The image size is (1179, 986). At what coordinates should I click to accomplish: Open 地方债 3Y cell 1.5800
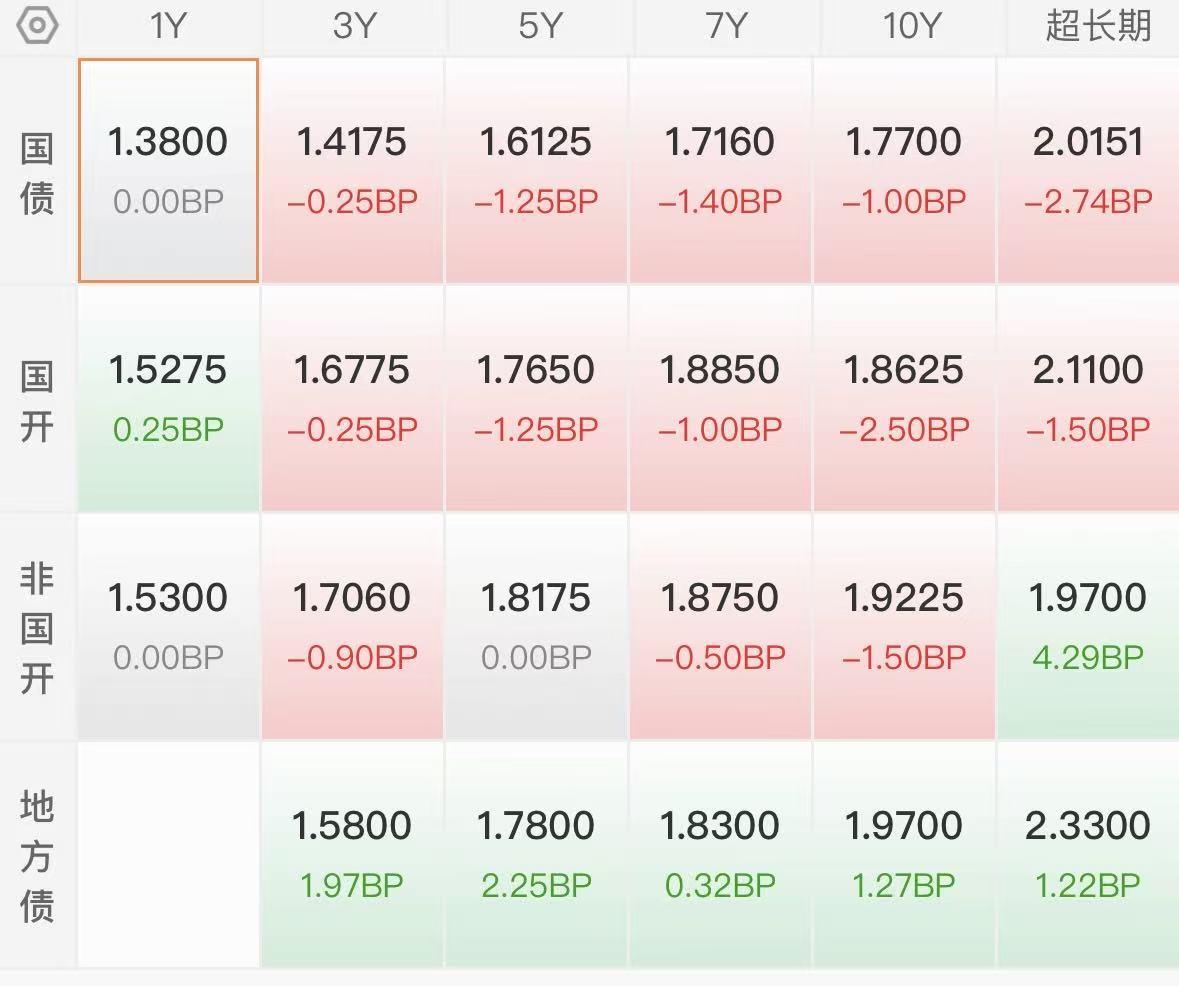(x=352, y=854)
